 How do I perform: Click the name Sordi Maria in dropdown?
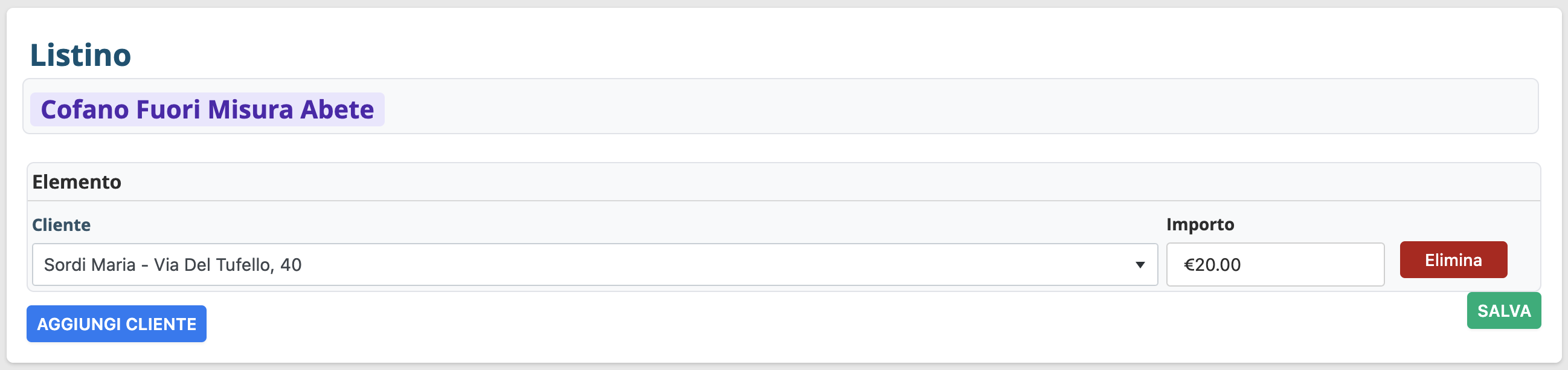(89, 265)
